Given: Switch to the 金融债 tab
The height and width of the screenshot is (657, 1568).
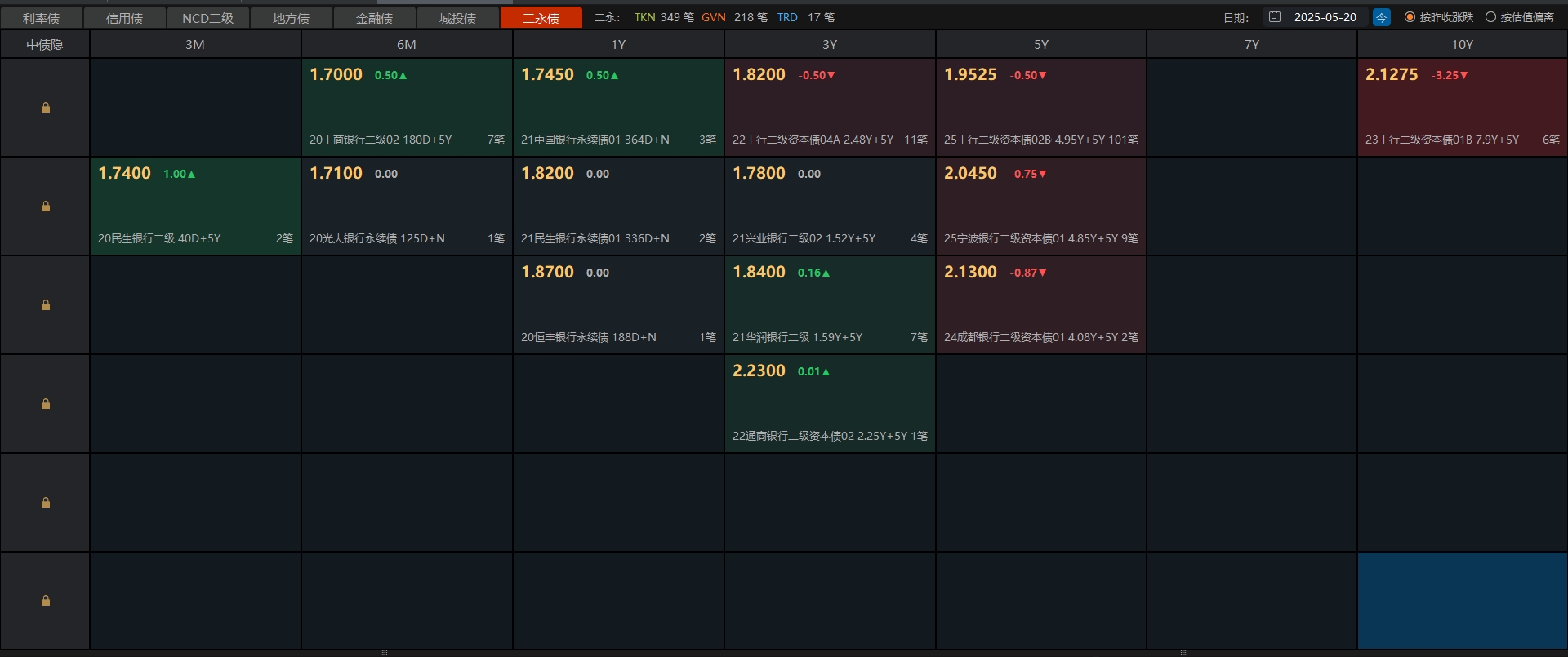Looking at the screenshot, I should tap(374, 17).
